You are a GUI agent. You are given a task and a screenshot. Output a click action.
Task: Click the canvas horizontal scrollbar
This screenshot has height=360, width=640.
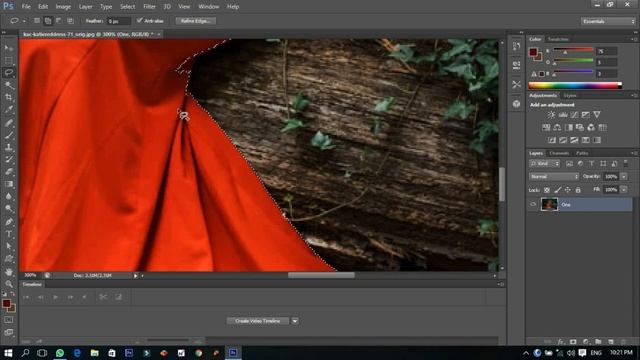[x=321, y=276]
